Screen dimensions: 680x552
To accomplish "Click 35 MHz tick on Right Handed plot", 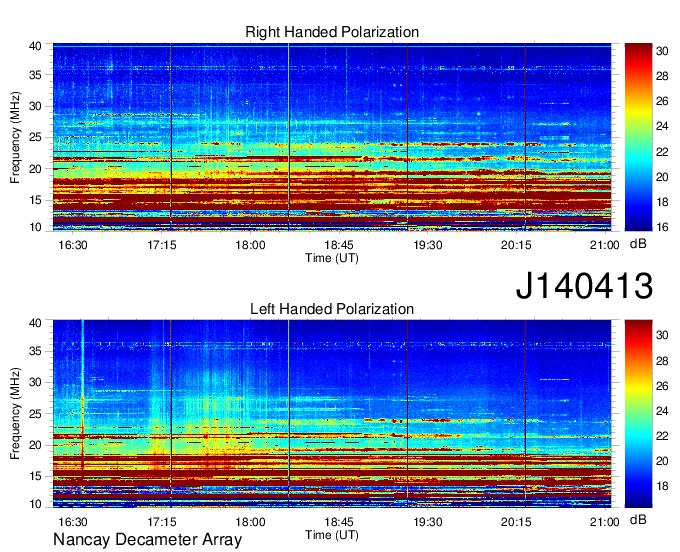I will click(35, 75).
